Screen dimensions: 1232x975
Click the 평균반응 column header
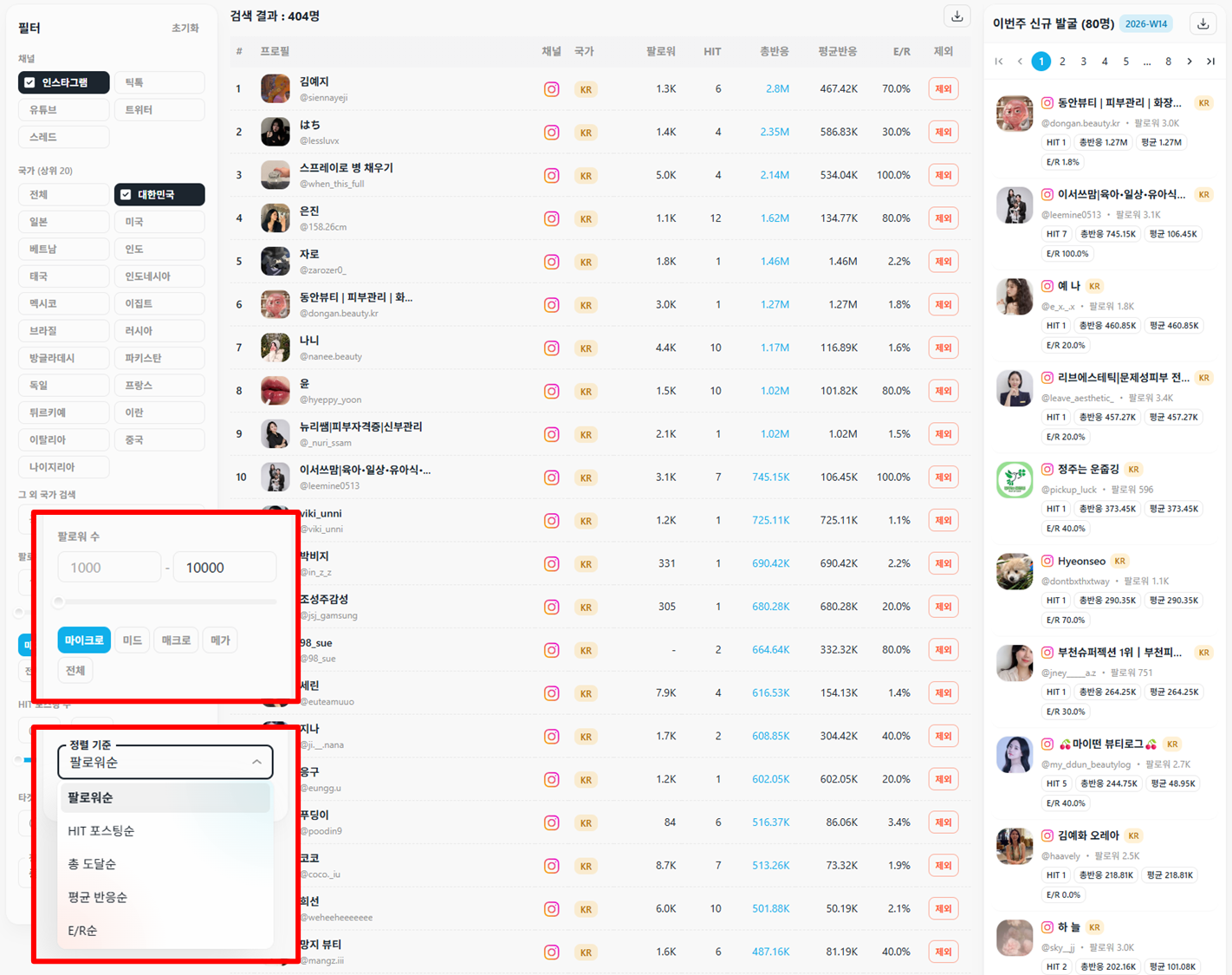837,52
